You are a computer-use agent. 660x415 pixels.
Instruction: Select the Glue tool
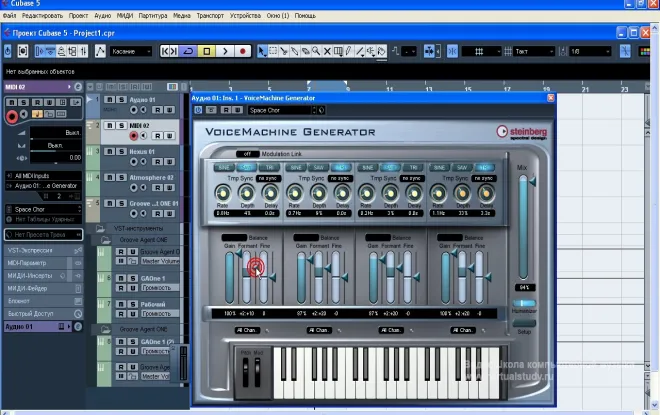tap(295, 51)
